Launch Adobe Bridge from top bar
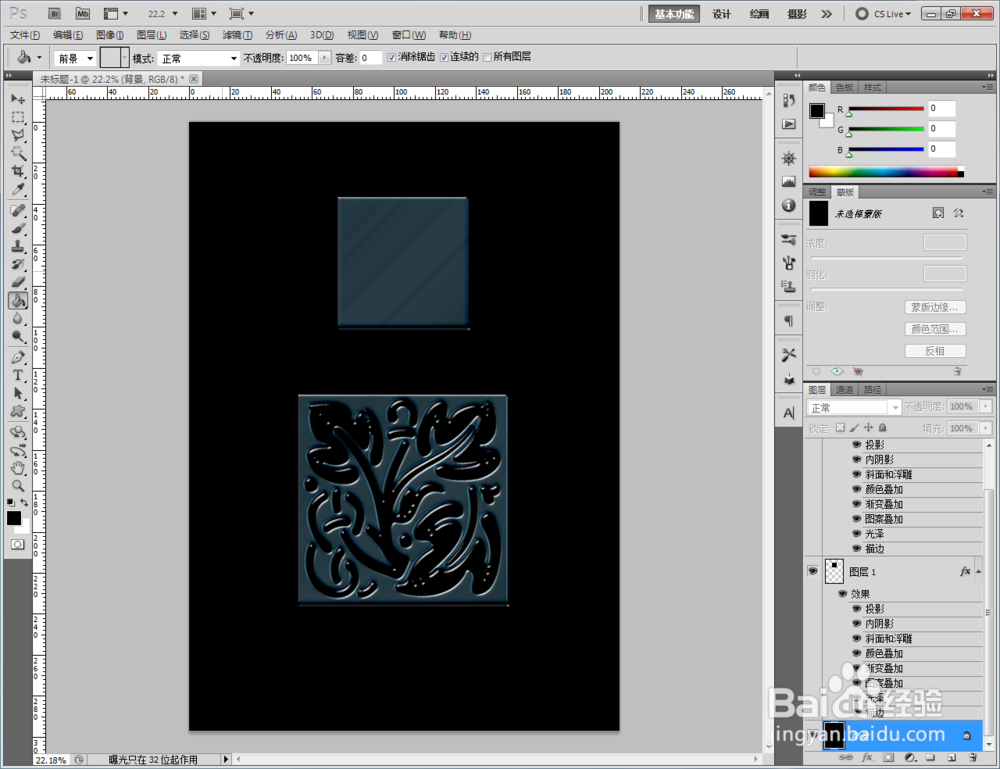 point(55,13)
